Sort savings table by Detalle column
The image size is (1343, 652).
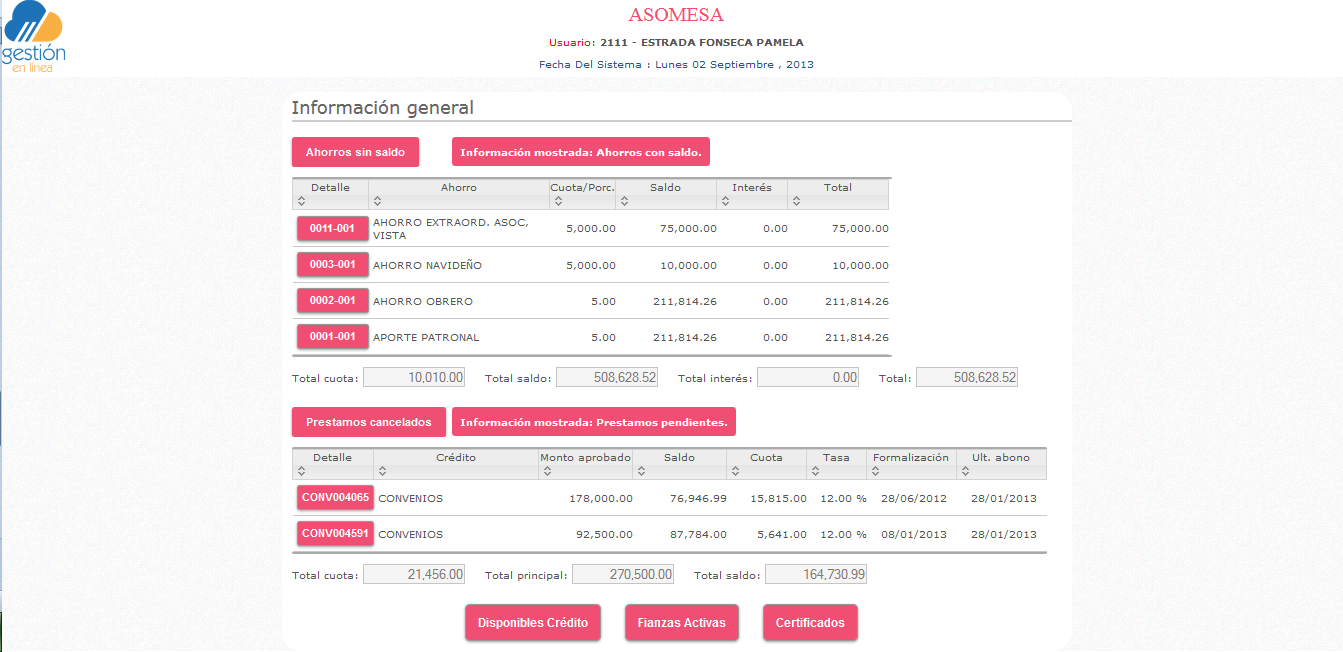(x=330, y=194)
